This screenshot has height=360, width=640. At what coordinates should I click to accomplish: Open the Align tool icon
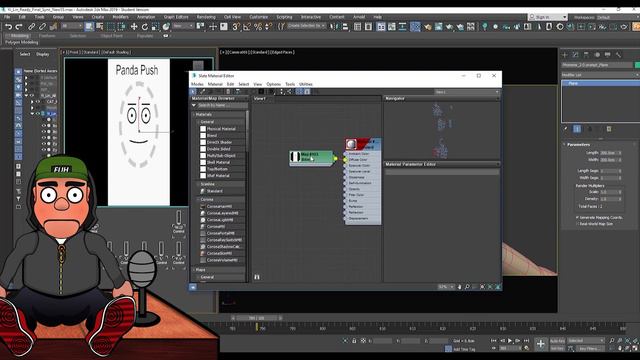coord(345,27)
